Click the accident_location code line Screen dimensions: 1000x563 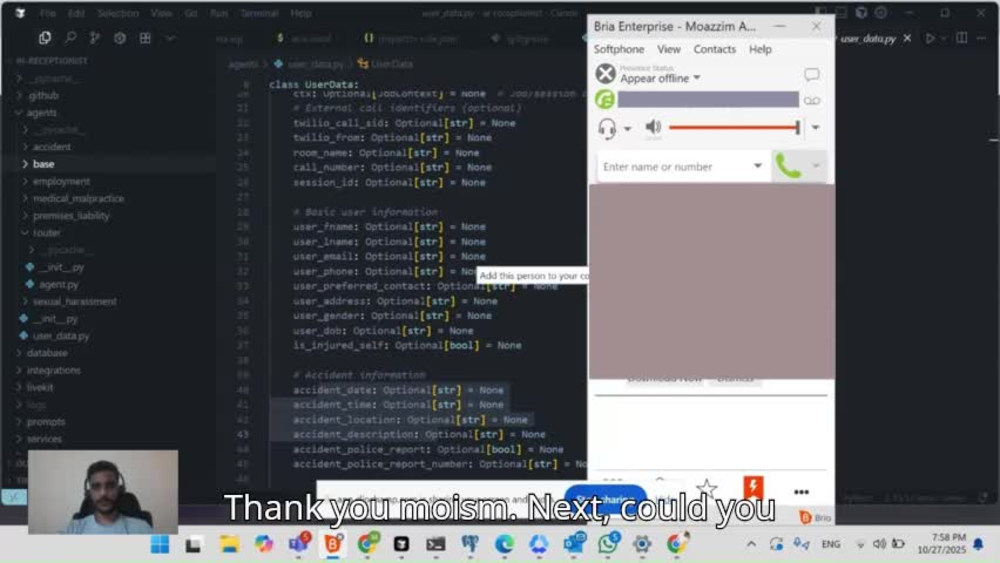tap(410, 420)
